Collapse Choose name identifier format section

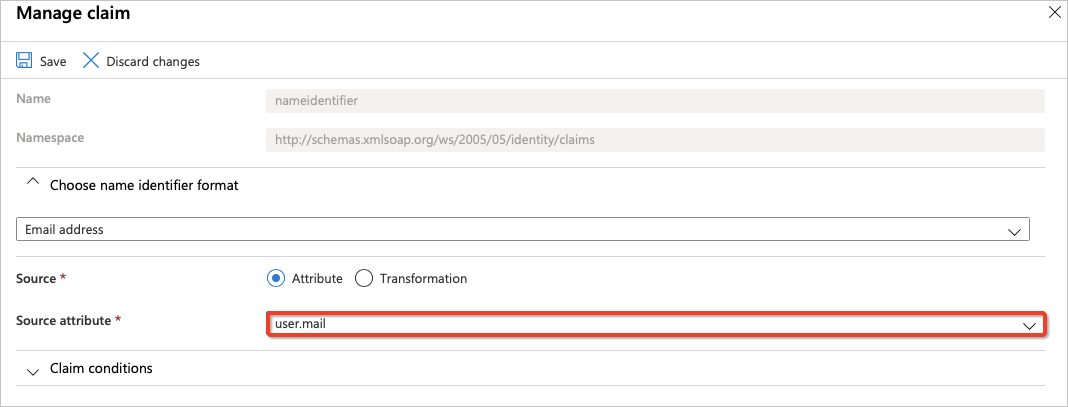pos(143,185)
